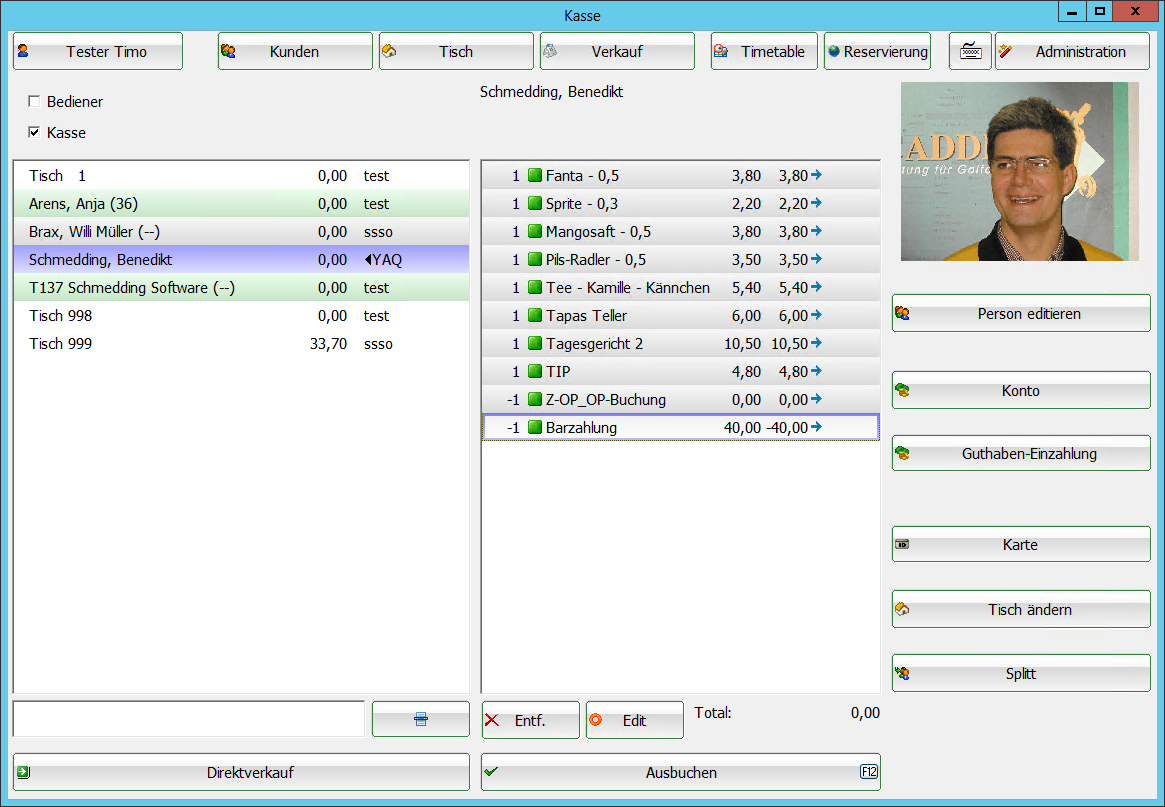Click the customer photo thumbnail
Image resolution: width=1165 pixels, height=807 pixels.
[x=1020, y=171]
